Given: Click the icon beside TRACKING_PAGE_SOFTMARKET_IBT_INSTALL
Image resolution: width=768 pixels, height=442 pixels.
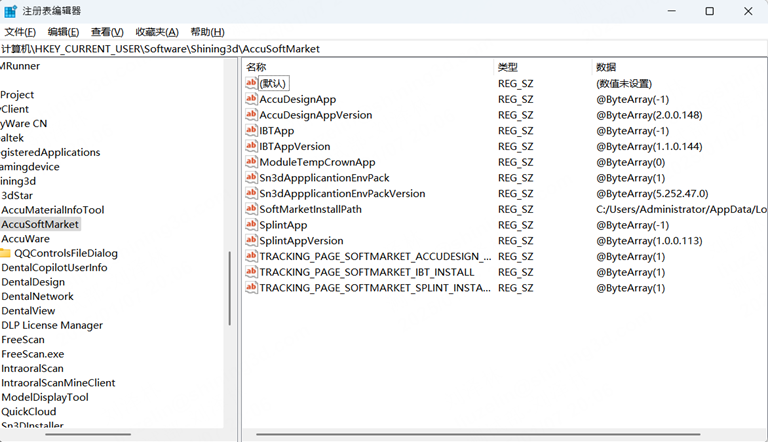Looking at the screenshot, I should click(x=251, y=271).
